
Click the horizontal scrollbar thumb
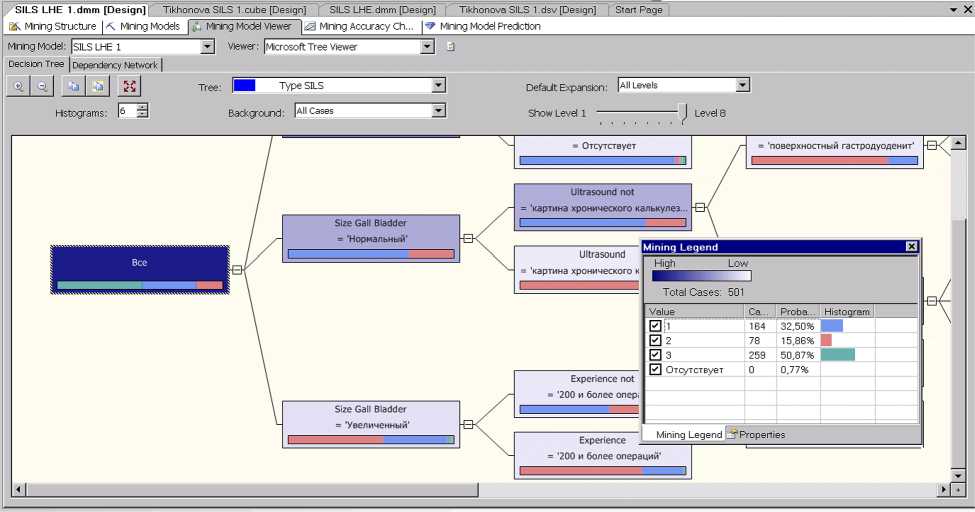pos(252,490)
